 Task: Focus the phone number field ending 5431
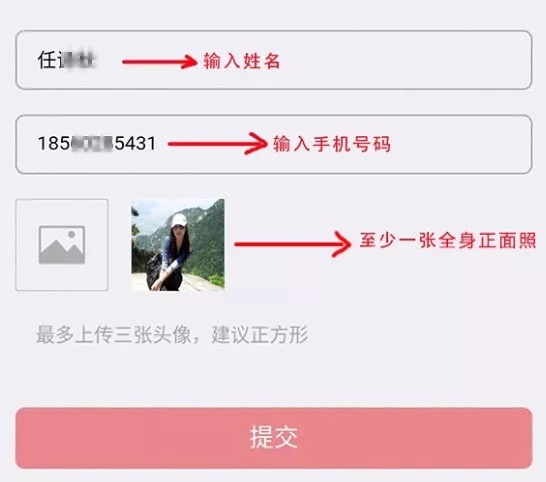tap(274, 144)
